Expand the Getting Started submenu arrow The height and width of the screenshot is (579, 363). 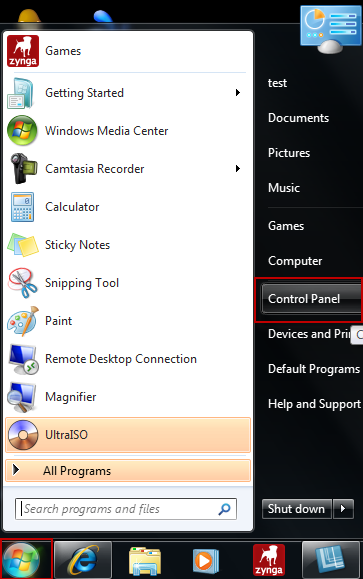(238, 92)
